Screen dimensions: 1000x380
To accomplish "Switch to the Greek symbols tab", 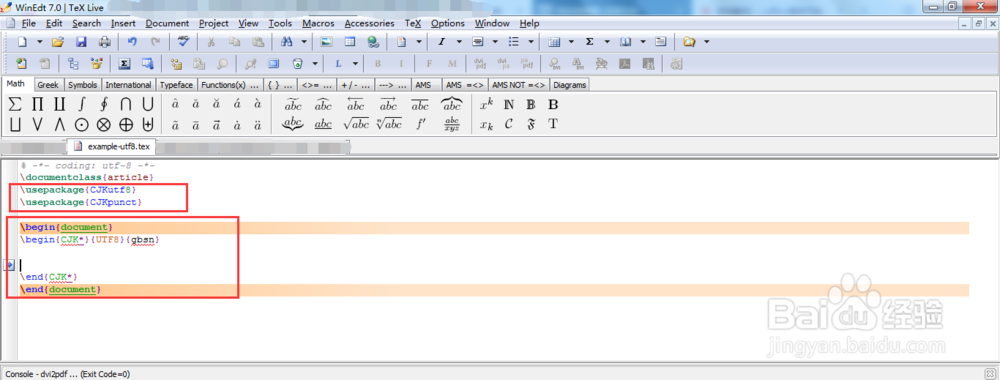I will click(48, 85).
